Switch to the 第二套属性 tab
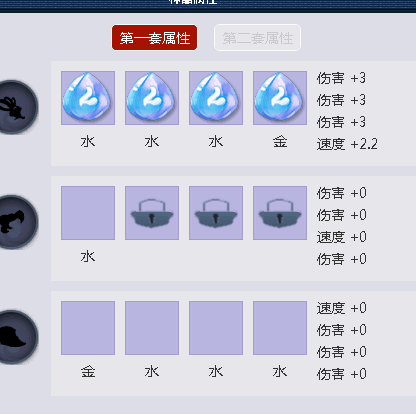 pos(257,38)
